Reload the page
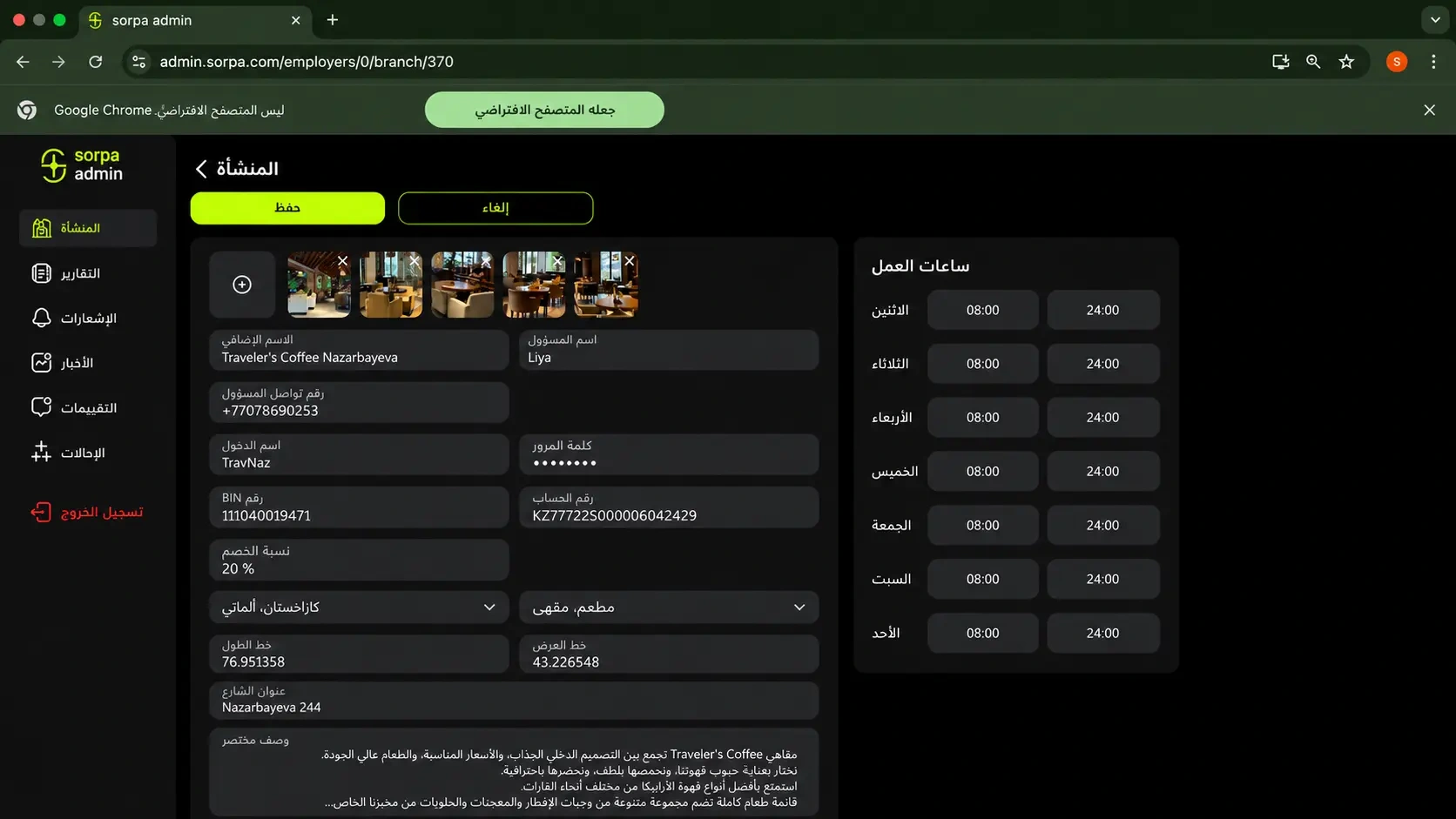The image size is (1456, 819). click(96, 62)
